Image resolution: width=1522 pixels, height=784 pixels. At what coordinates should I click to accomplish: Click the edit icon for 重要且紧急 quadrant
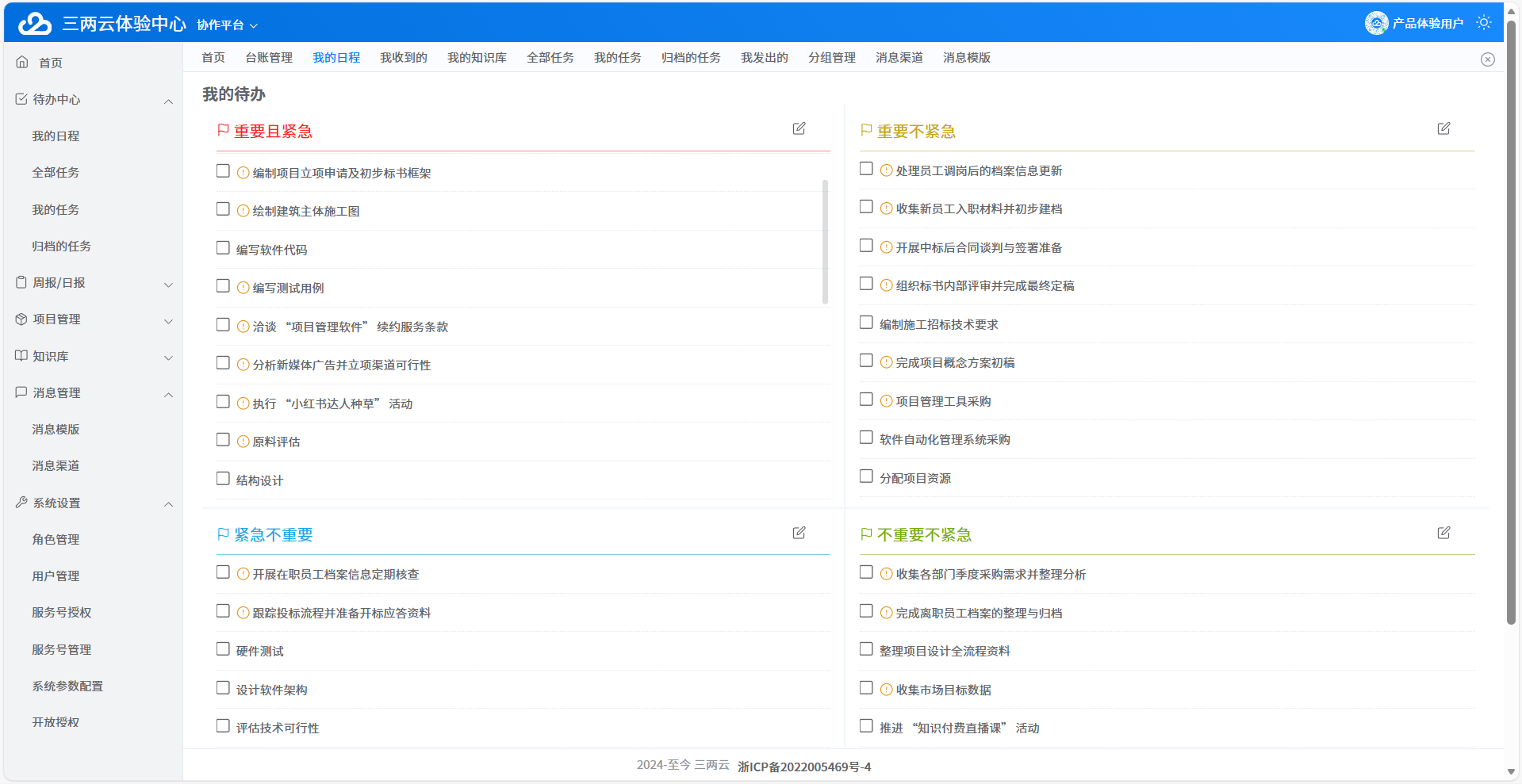[x=799, y=128]
